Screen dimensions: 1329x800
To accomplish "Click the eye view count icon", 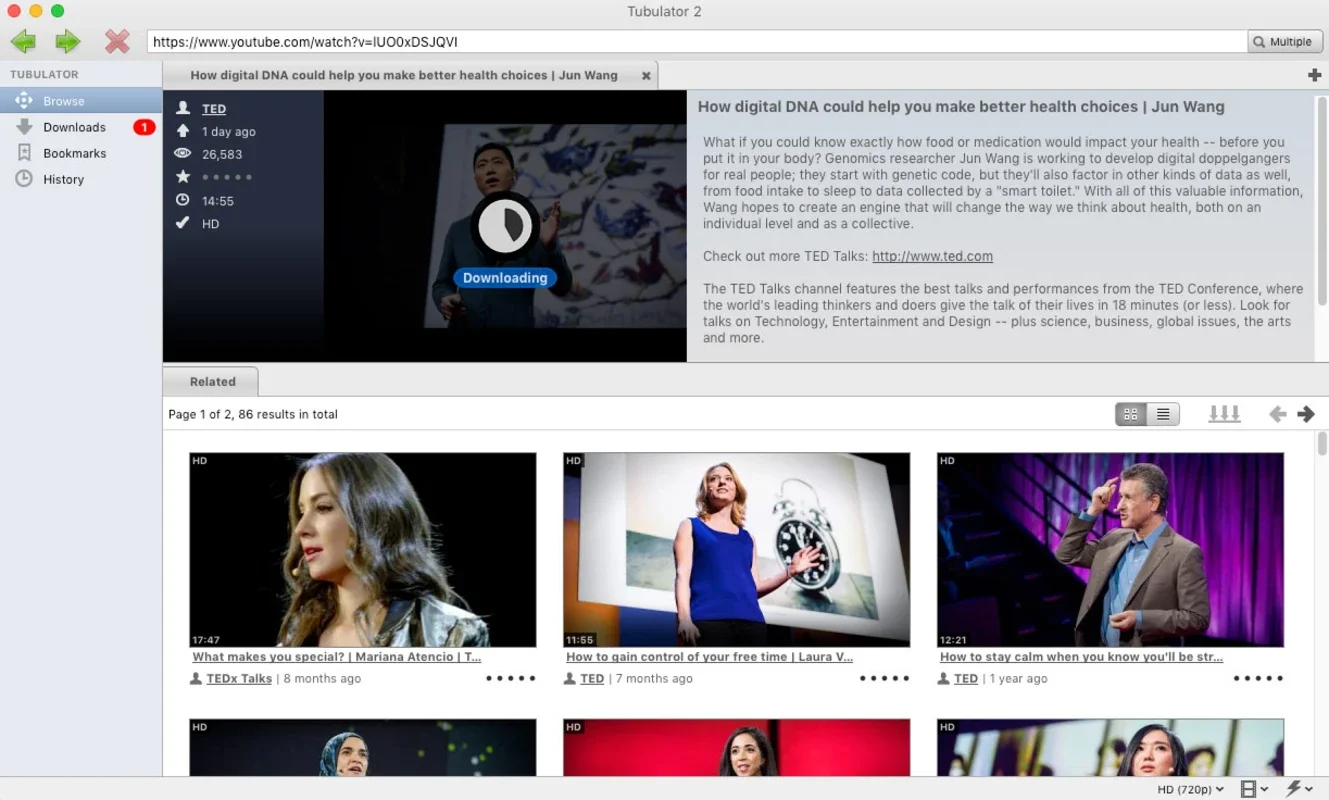I will point(182,154).
